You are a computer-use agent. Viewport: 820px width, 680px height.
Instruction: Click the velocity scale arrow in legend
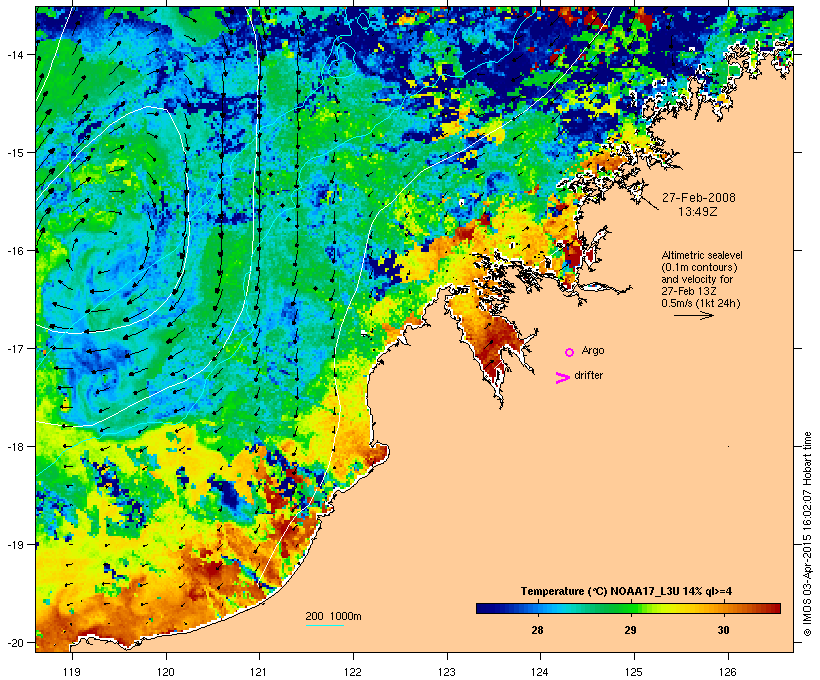[x=693, y=315]
